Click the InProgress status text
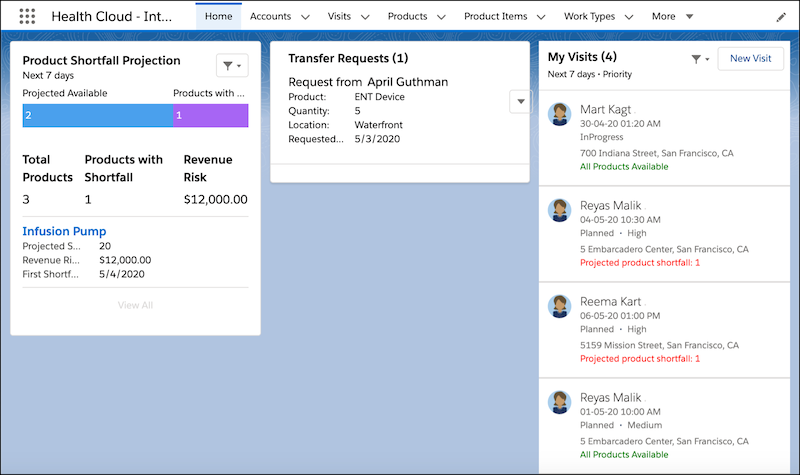This screenshot has width=800, height=475. (x=601, y=137)
